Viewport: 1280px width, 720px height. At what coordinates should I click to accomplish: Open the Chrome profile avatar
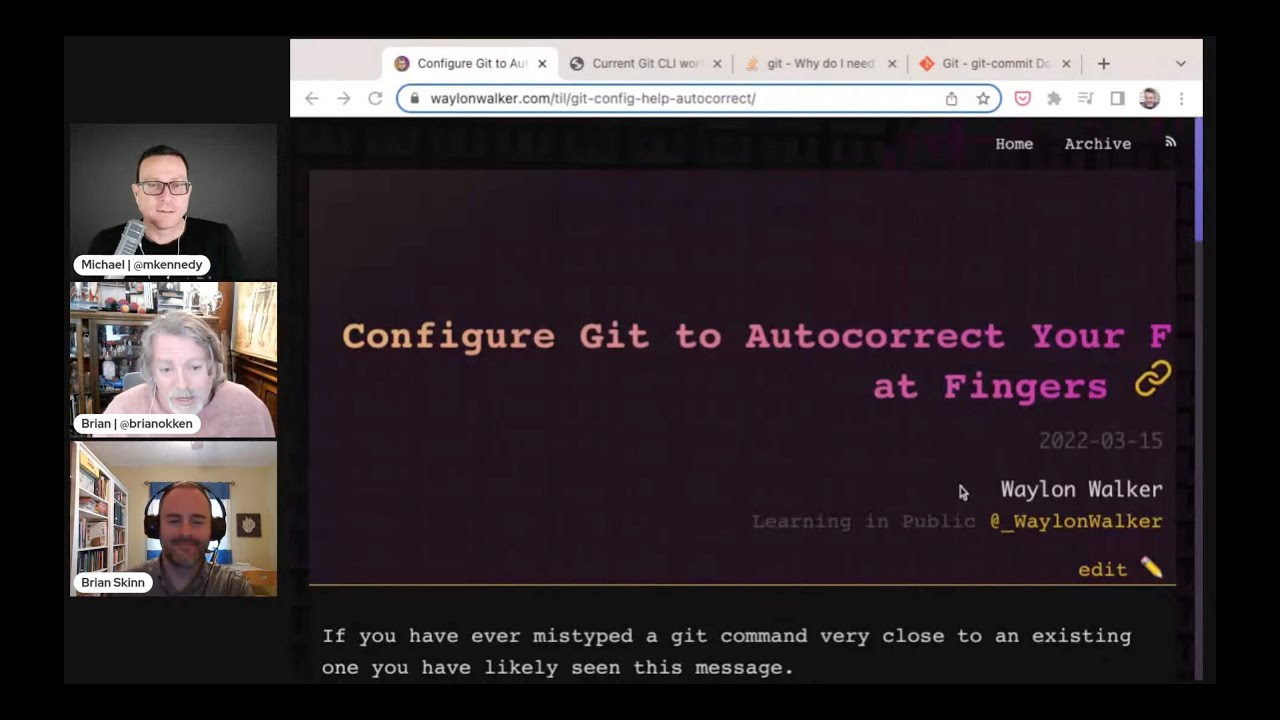(x=1150, y=98)
